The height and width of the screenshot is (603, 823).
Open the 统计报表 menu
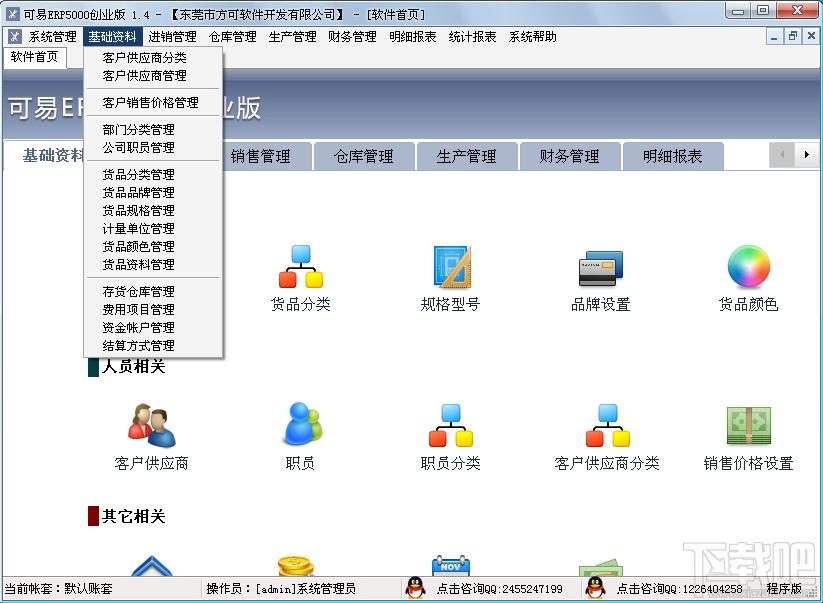pyautogui.click(x=472, y=36)
